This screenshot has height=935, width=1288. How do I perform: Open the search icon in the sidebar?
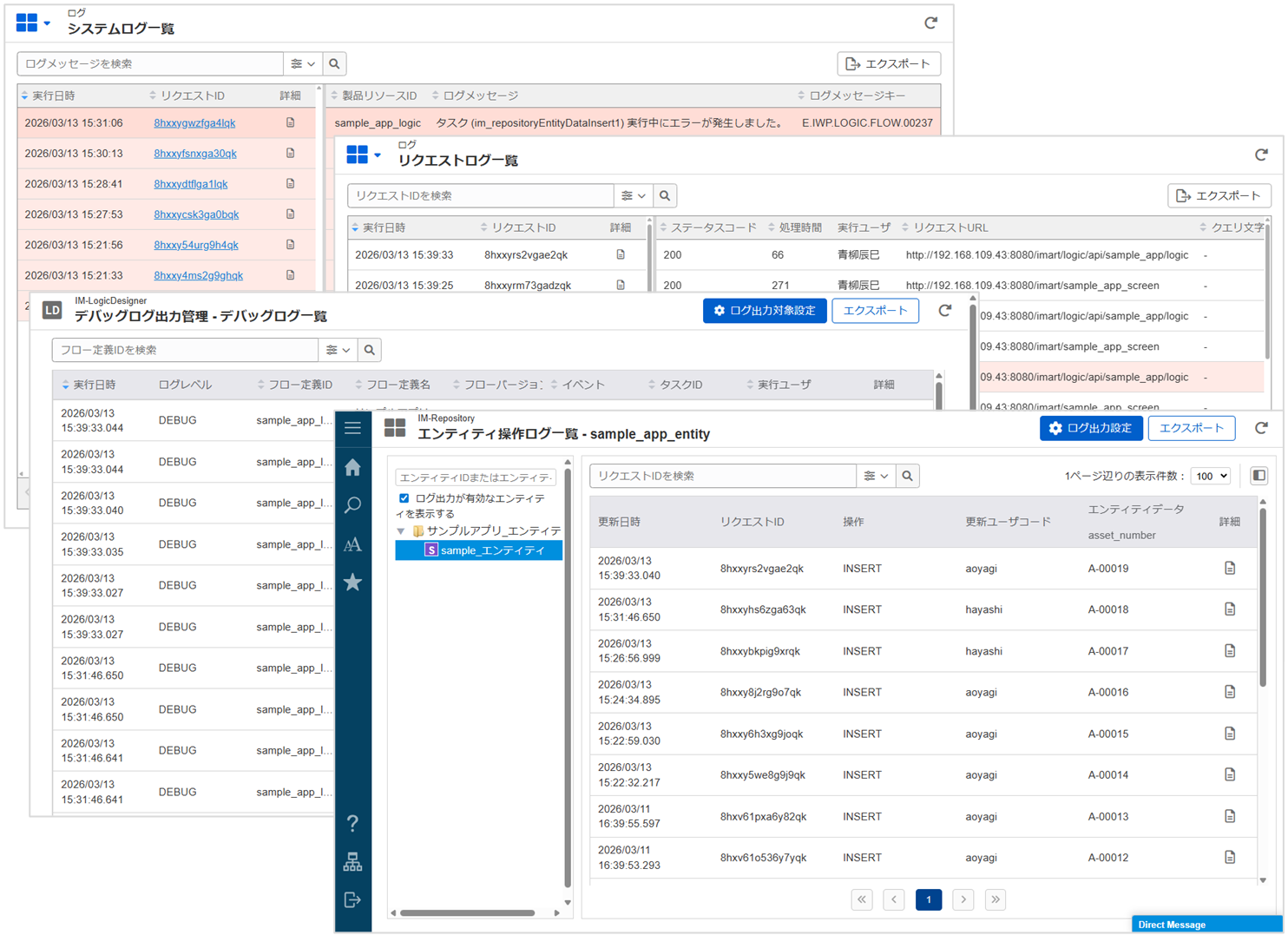[352, 505]
